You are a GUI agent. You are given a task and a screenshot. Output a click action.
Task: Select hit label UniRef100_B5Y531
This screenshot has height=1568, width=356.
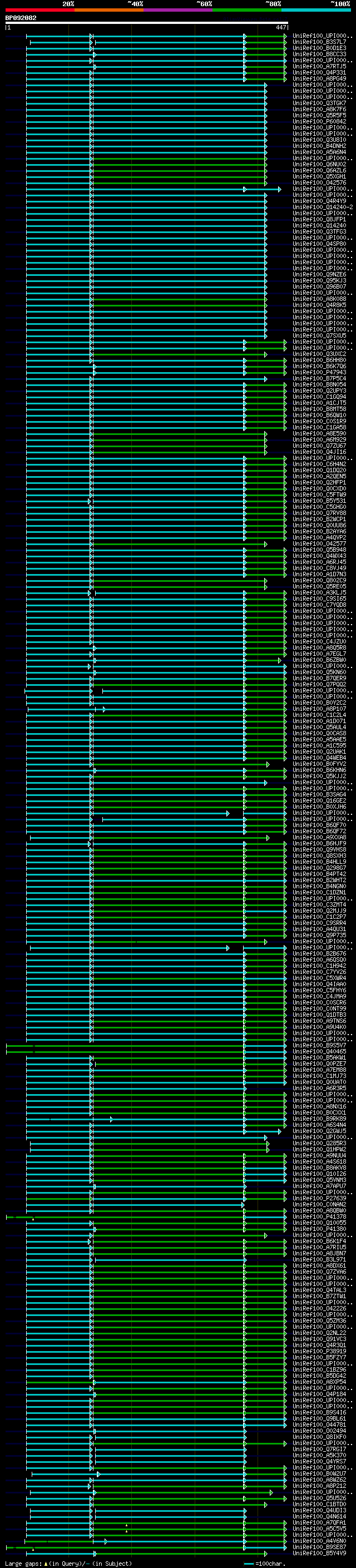(x=319, y=501)
